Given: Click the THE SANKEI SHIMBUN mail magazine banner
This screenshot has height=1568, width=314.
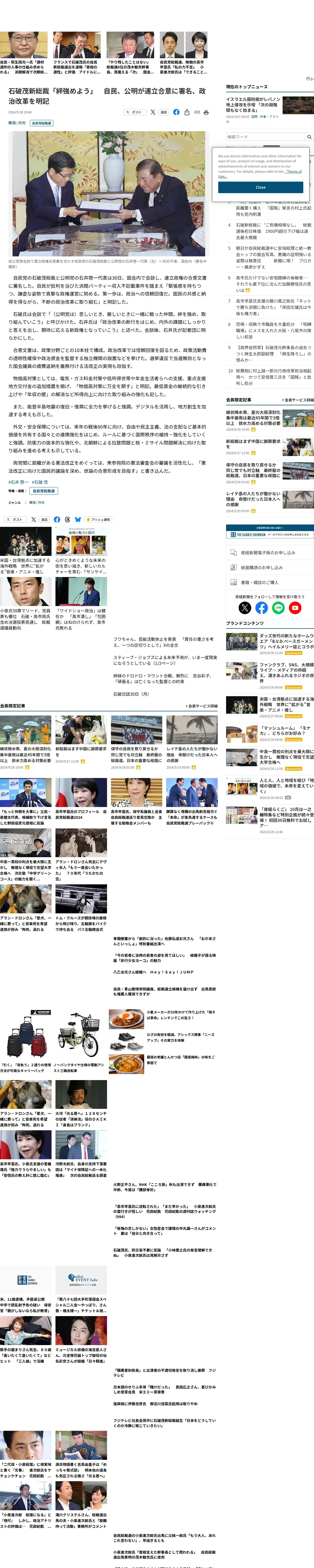Looking at the screenshot, I should pos(270,531).
